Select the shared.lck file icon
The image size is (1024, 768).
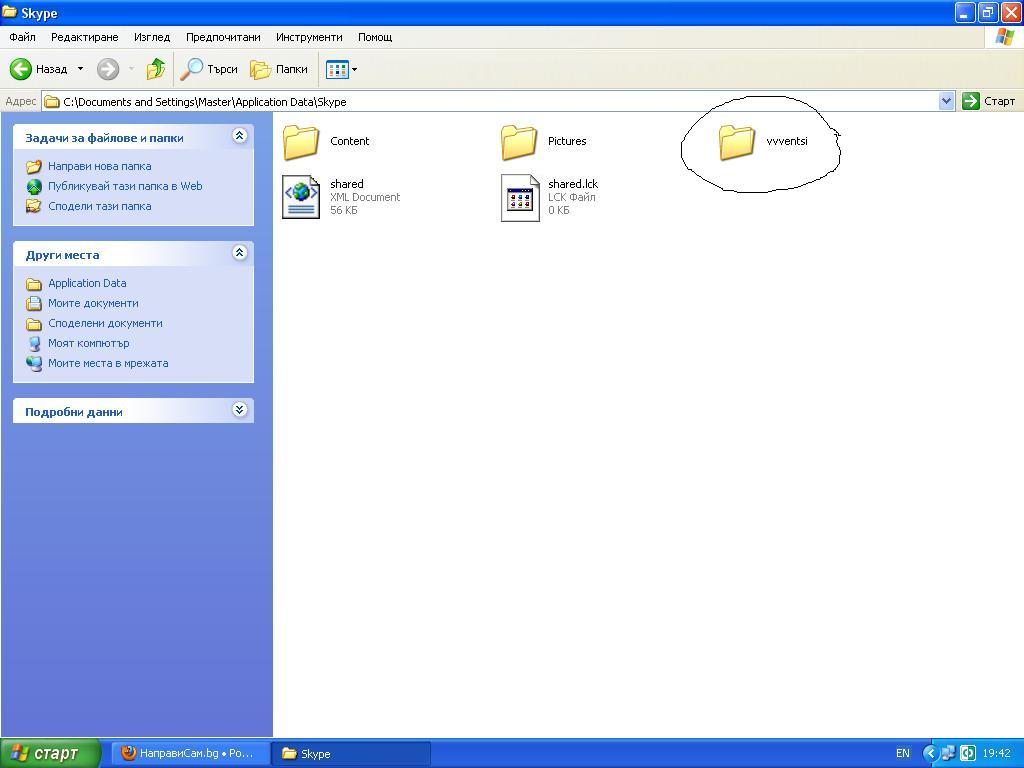tap(520, 197)
